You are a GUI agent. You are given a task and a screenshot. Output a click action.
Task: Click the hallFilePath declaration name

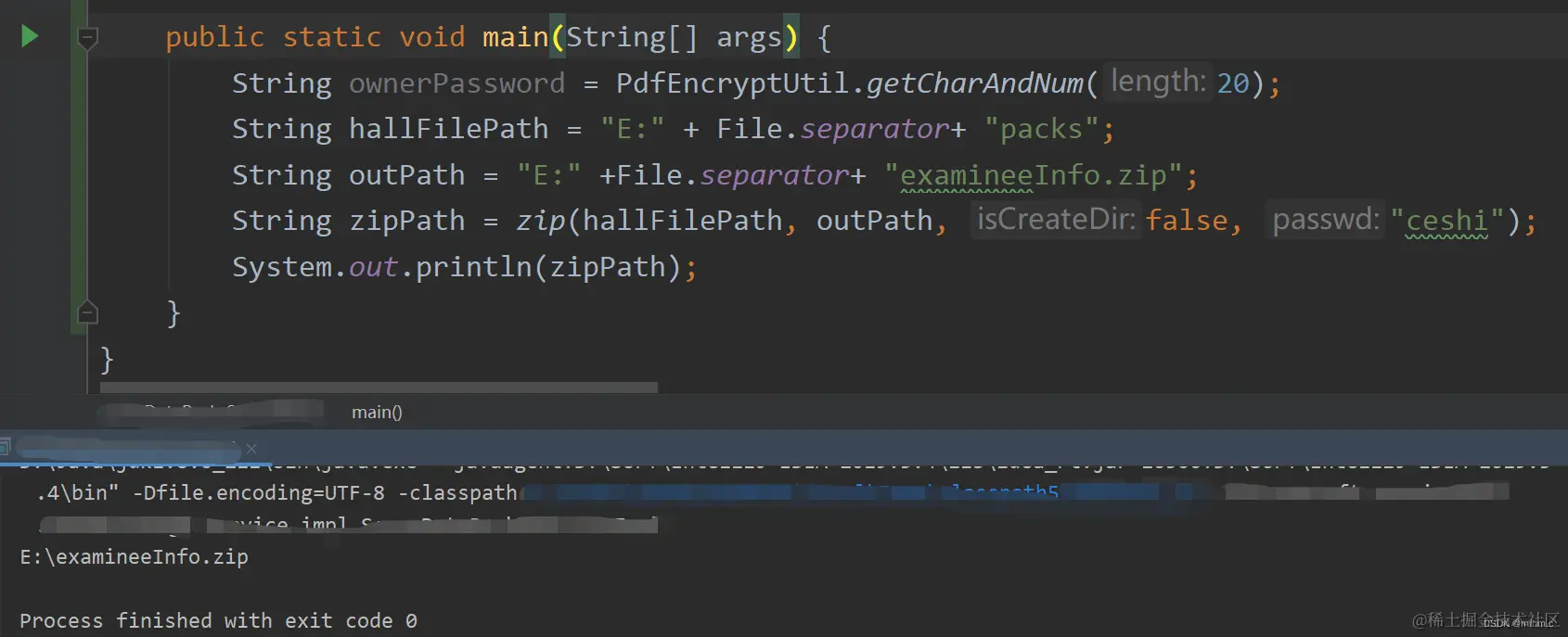pos(448,129)
